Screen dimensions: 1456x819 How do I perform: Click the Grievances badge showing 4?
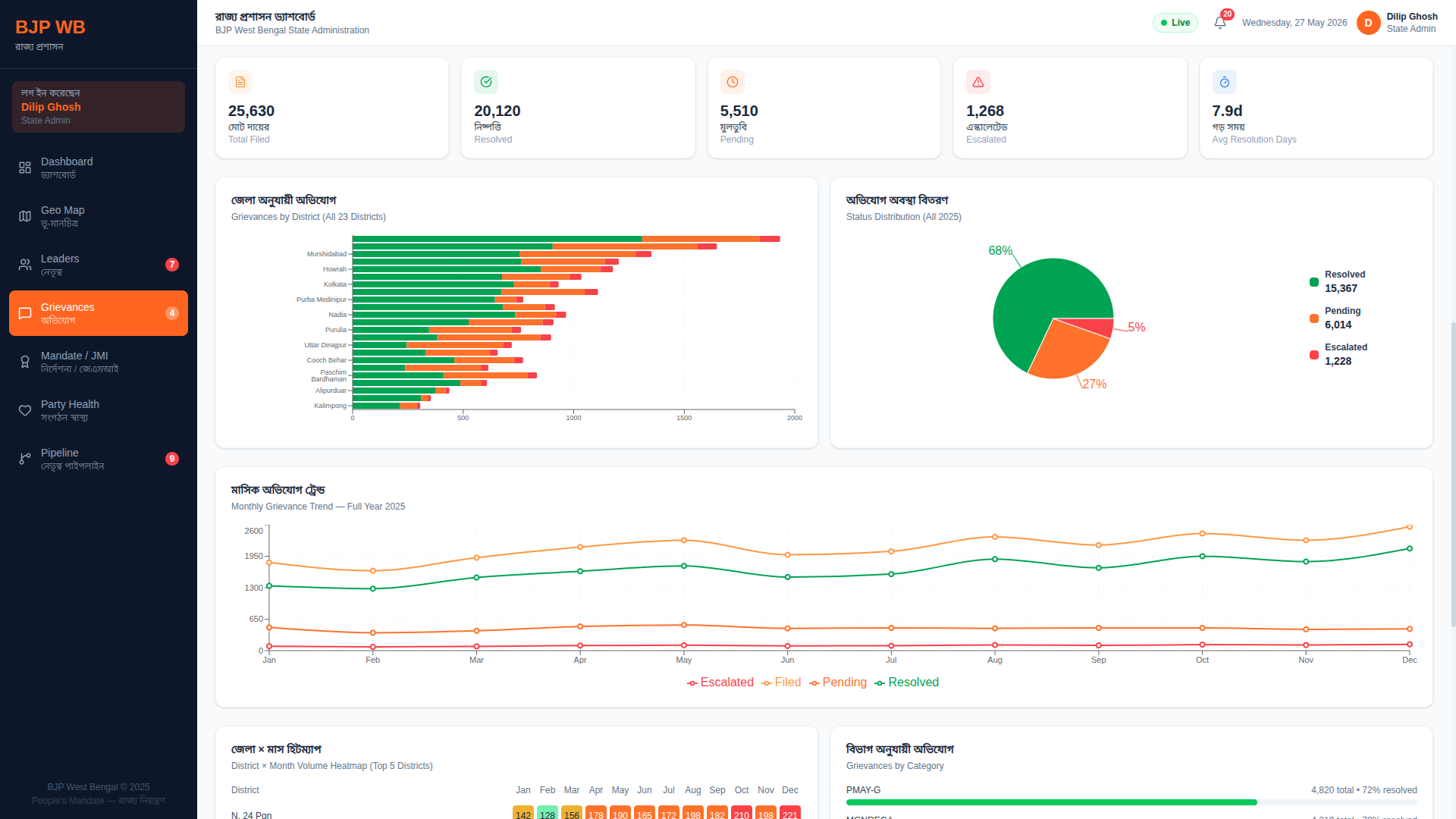tap(172, 313)
